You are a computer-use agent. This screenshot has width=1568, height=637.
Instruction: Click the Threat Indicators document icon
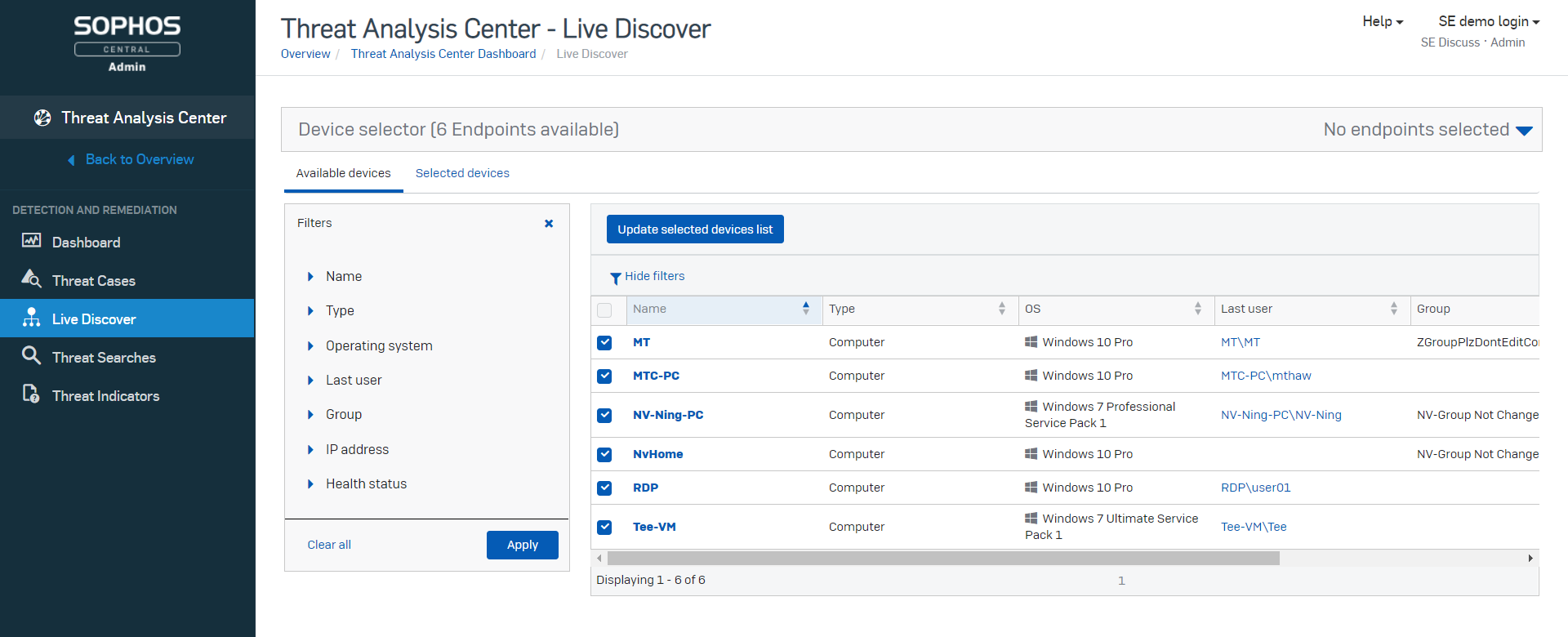click(x=31, y=394)
